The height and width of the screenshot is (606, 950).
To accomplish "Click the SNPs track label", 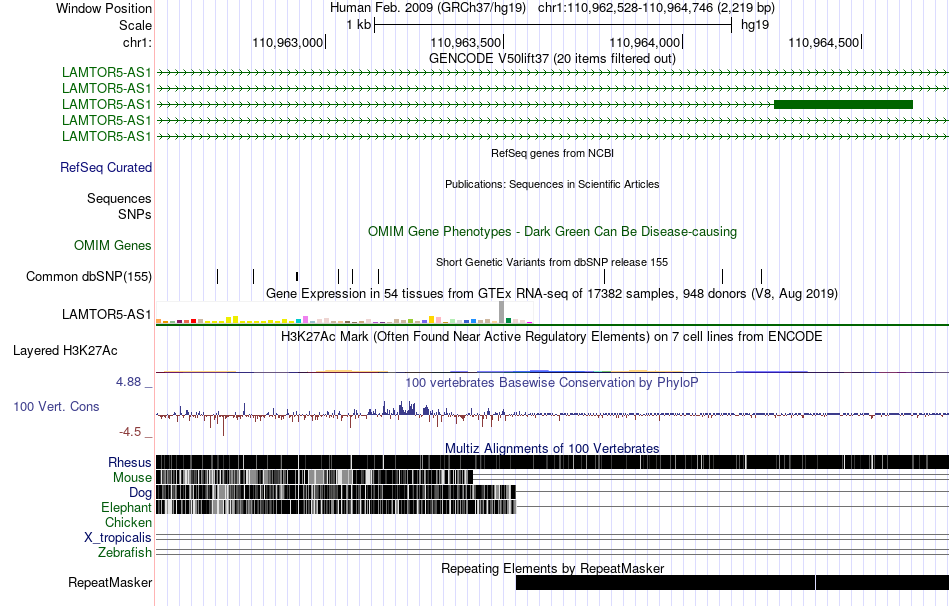I will [x=135, y=215].
